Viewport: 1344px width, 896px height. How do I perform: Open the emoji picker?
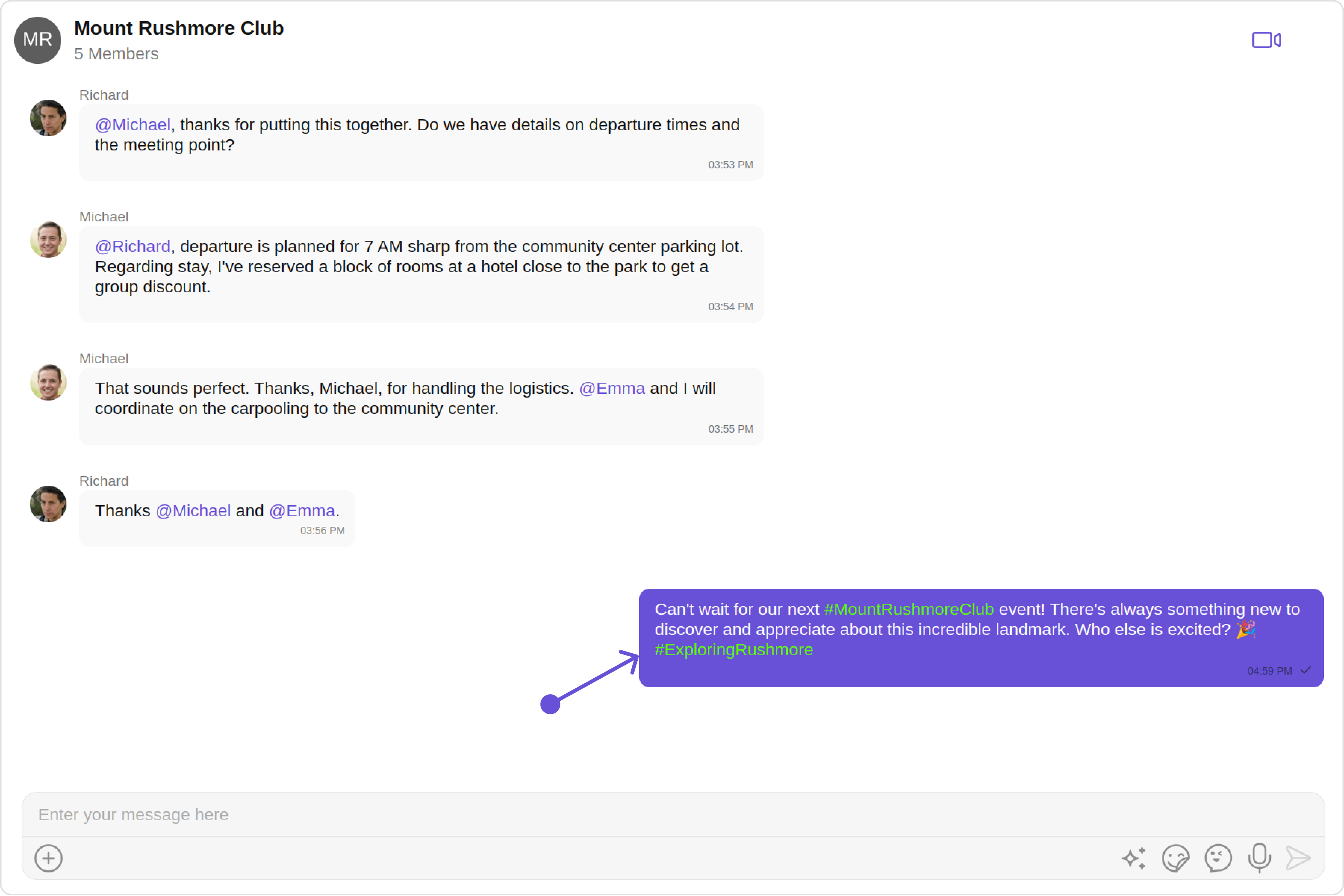click(x=1218, y=858)
